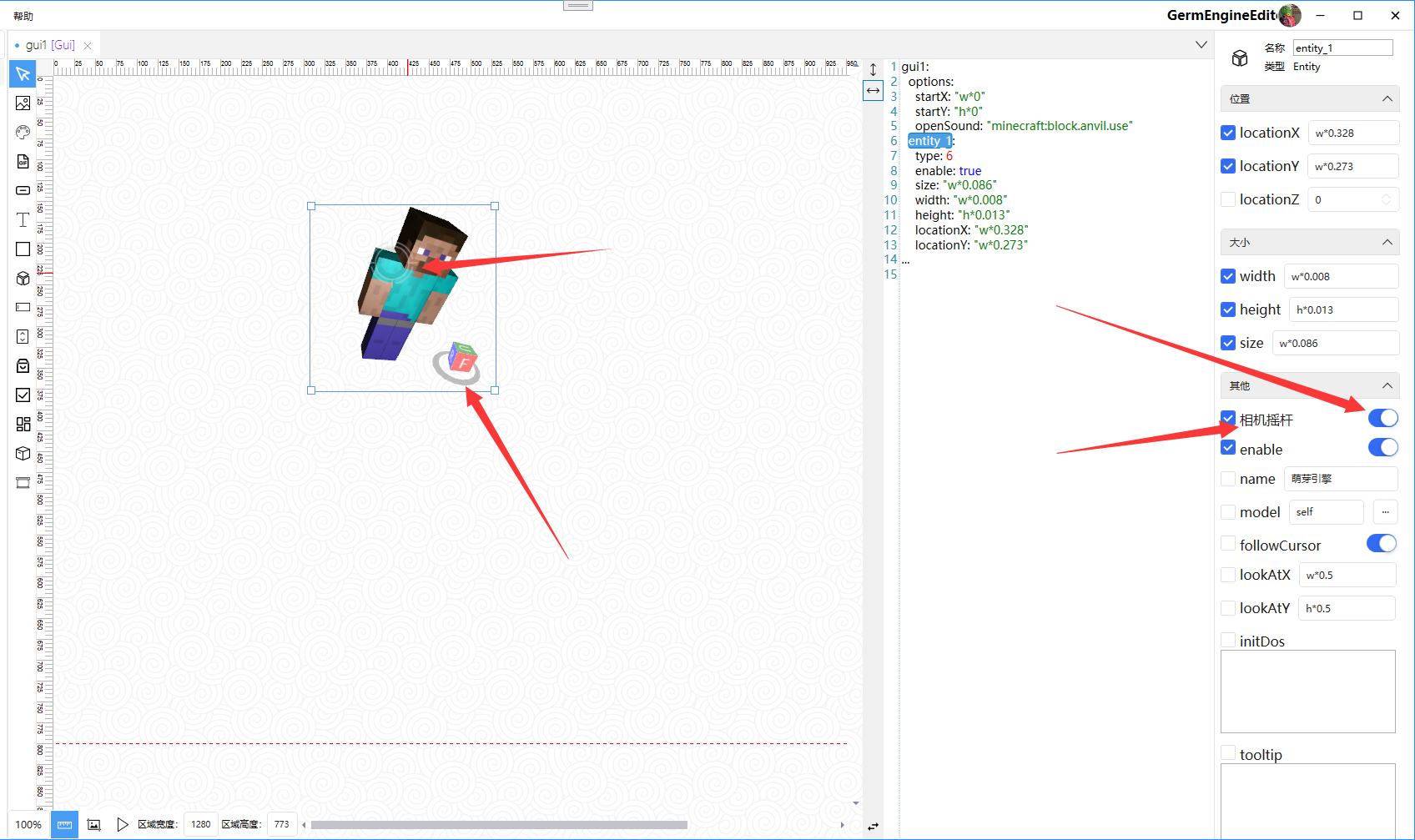Choose the color palette tool
The height and width of the screenshot is (840, 1415).
23,132
